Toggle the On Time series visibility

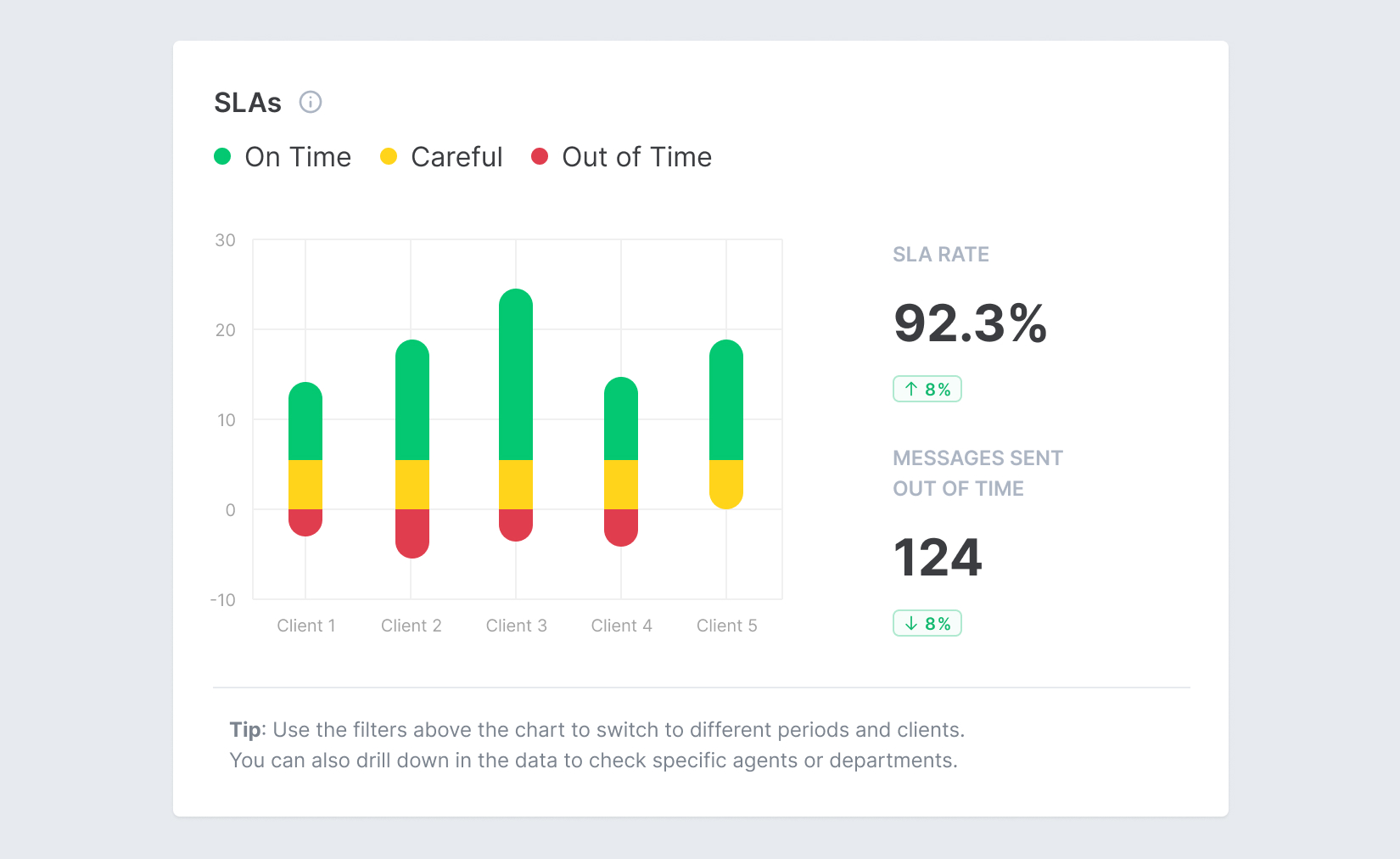pyautogui.click(x=298, y=156)
